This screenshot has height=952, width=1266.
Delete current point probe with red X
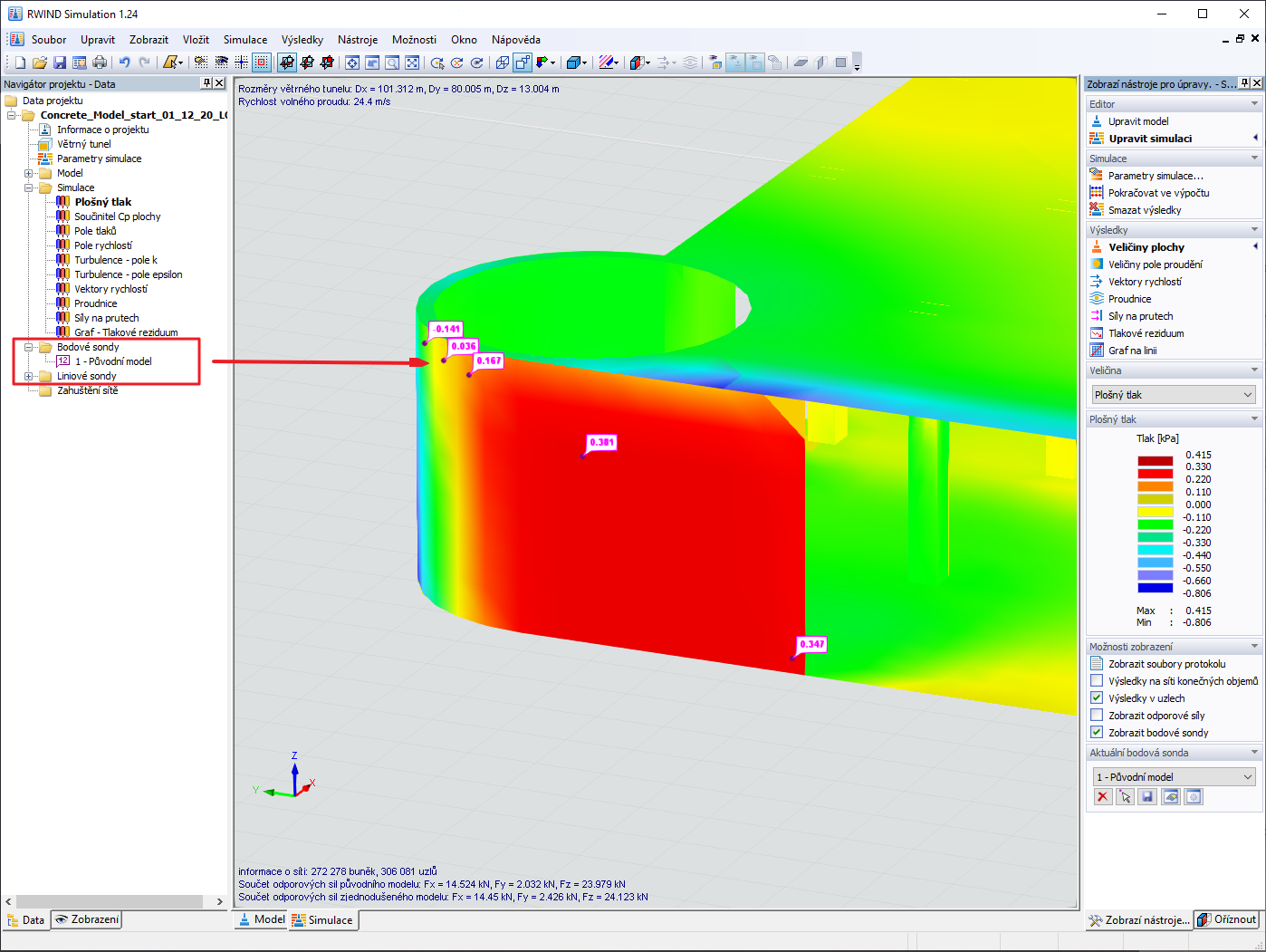tap(1102, 797)
